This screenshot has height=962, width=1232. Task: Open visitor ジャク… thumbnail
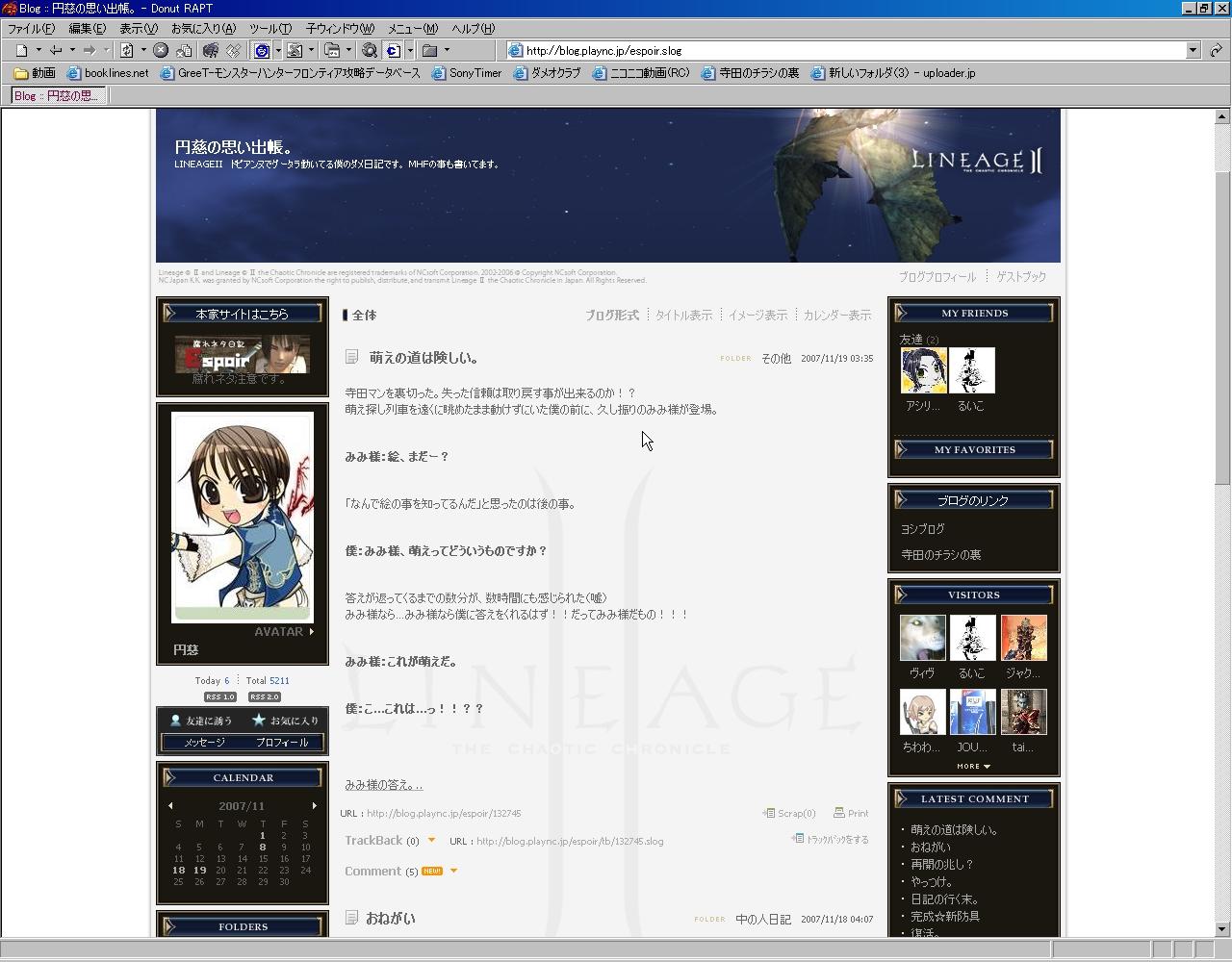coord(1023,638)
